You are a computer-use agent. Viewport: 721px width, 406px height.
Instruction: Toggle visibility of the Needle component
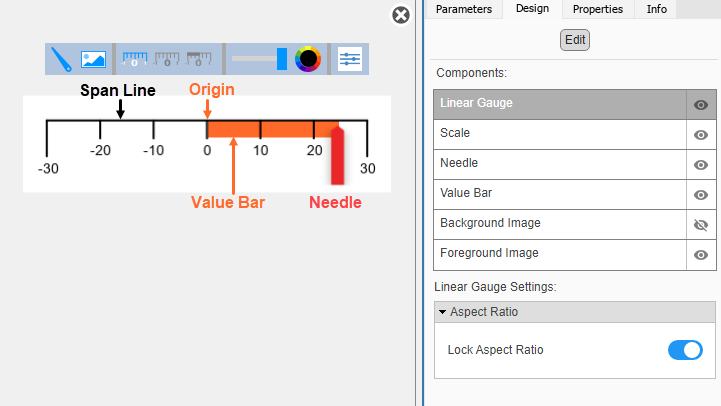(x=700, y=165)
